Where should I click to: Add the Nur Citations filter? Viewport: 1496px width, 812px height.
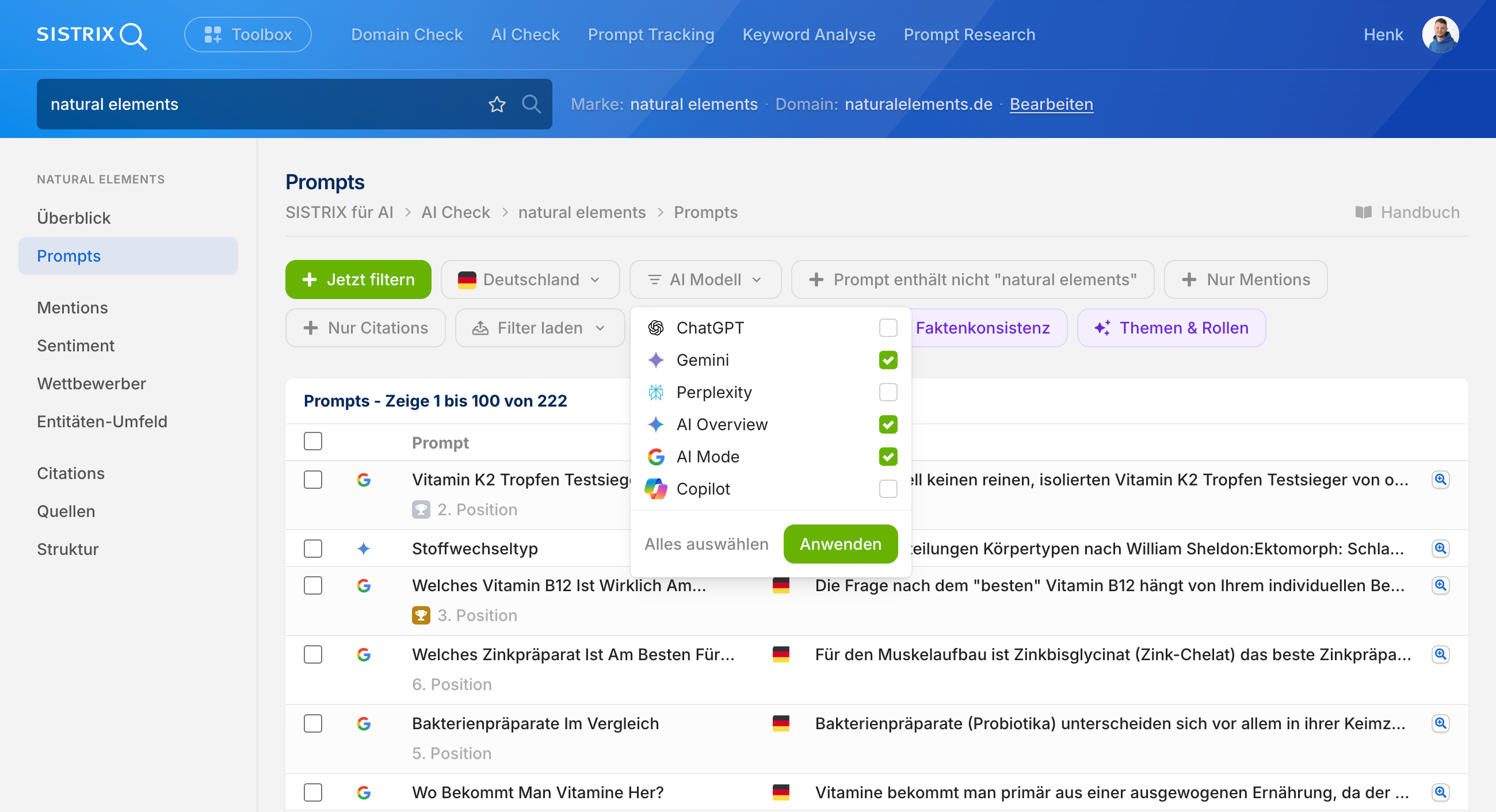pos(365,328)
